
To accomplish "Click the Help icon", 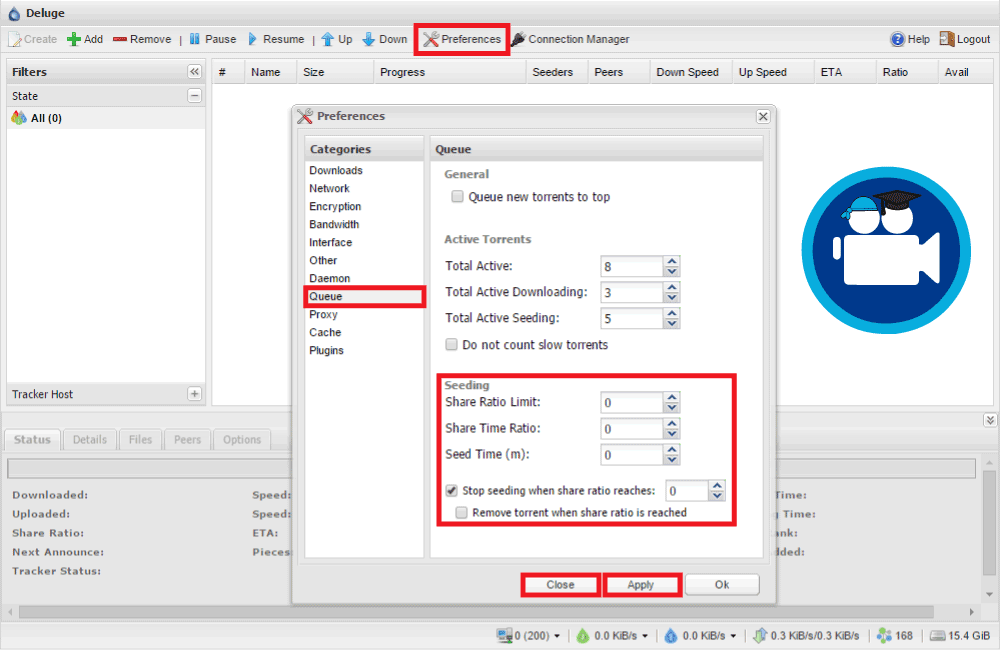I will (x=898, y=40).
